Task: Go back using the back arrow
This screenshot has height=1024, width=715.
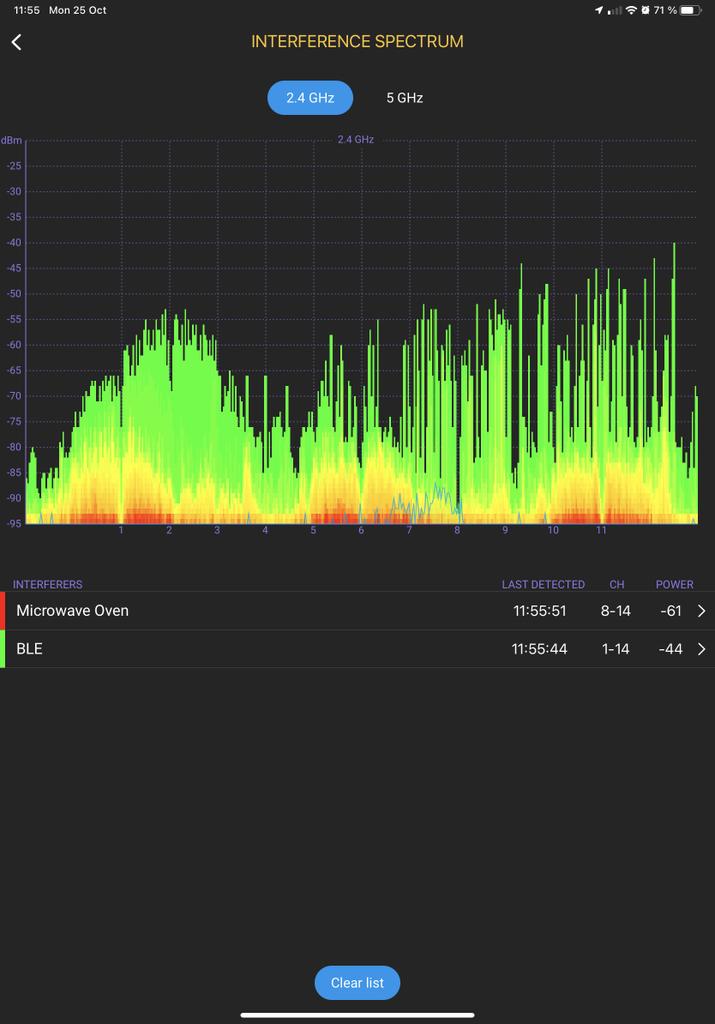Action: [x=16, y=42]
